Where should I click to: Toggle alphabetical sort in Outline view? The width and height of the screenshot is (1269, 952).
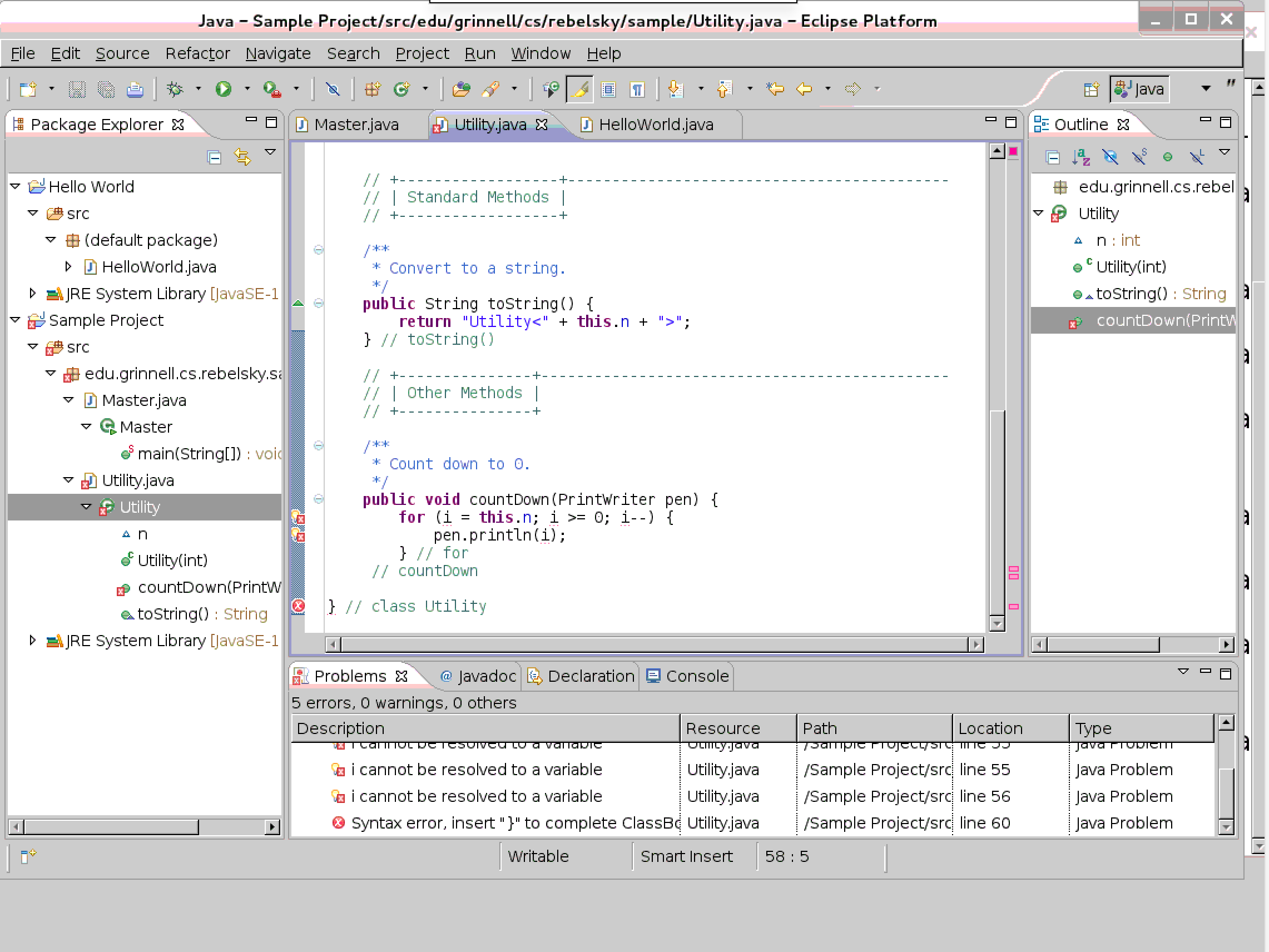point(1081,157)
